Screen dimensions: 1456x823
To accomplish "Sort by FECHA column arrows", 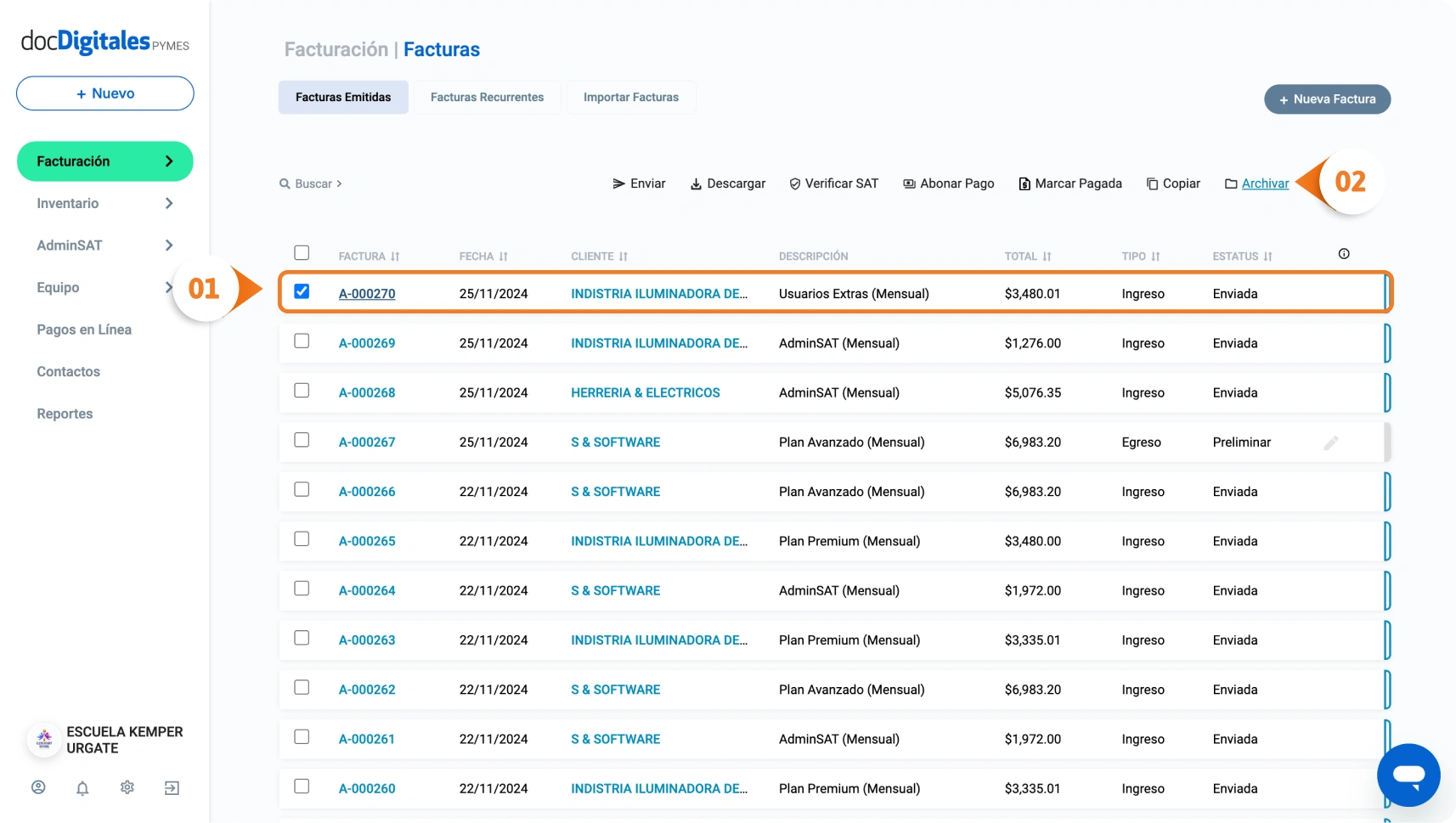I will click(x=503, y=256).
